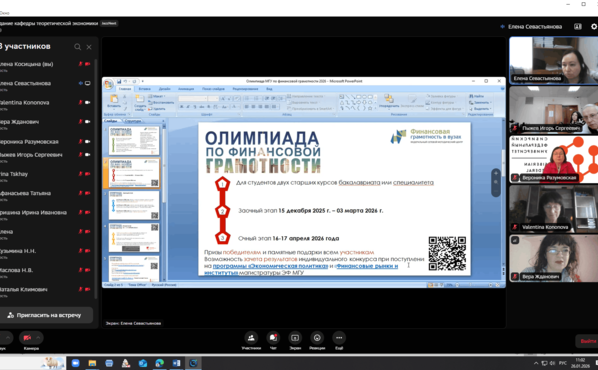
Task: Open participant search in the participants panel
Action: coord(77,47)
